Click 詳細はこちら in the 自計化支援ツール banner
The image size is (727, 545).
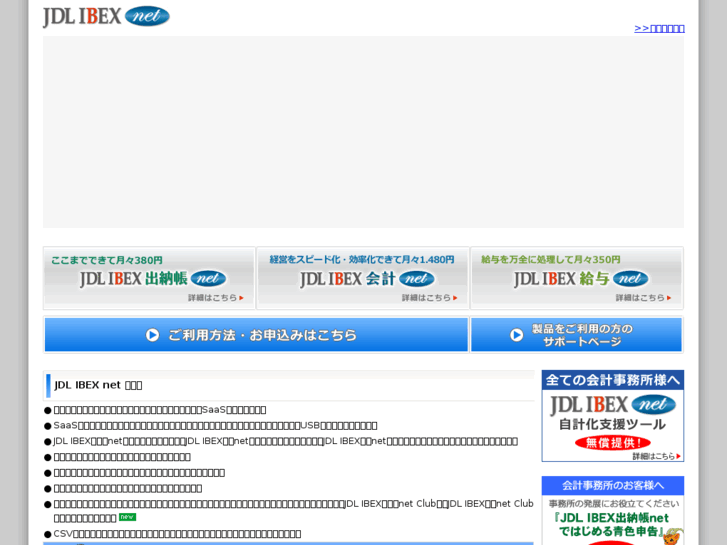657,456
